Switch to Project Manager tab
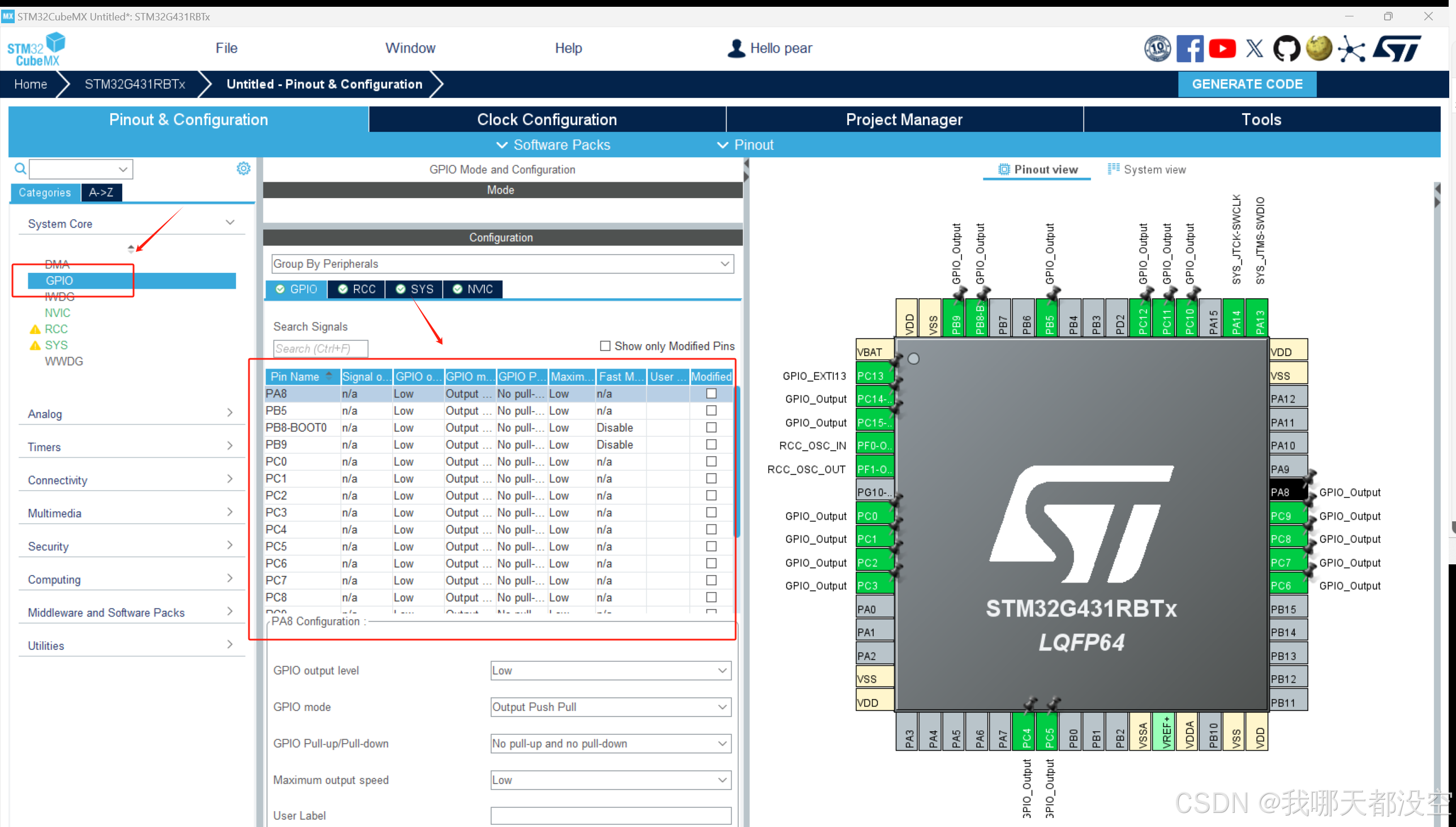1456x827 pixels. coord(904,119)
